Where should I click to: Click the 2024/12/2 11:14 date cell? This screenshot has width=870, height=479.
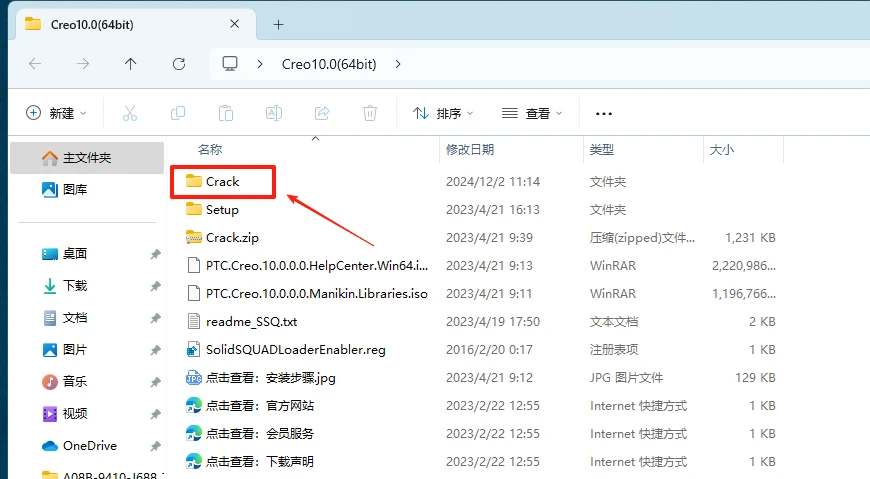tap(493, 181)
